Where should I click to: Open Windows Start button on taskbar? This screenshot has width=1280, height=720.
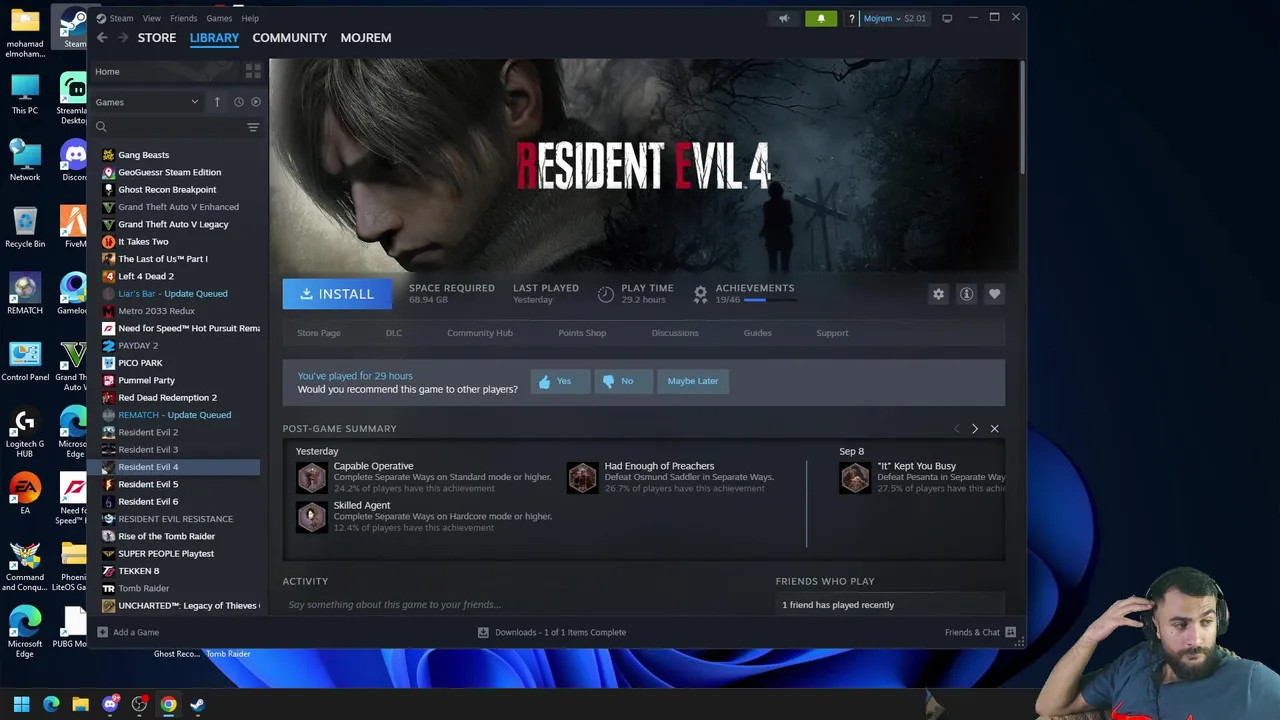(x=21, y=704)
